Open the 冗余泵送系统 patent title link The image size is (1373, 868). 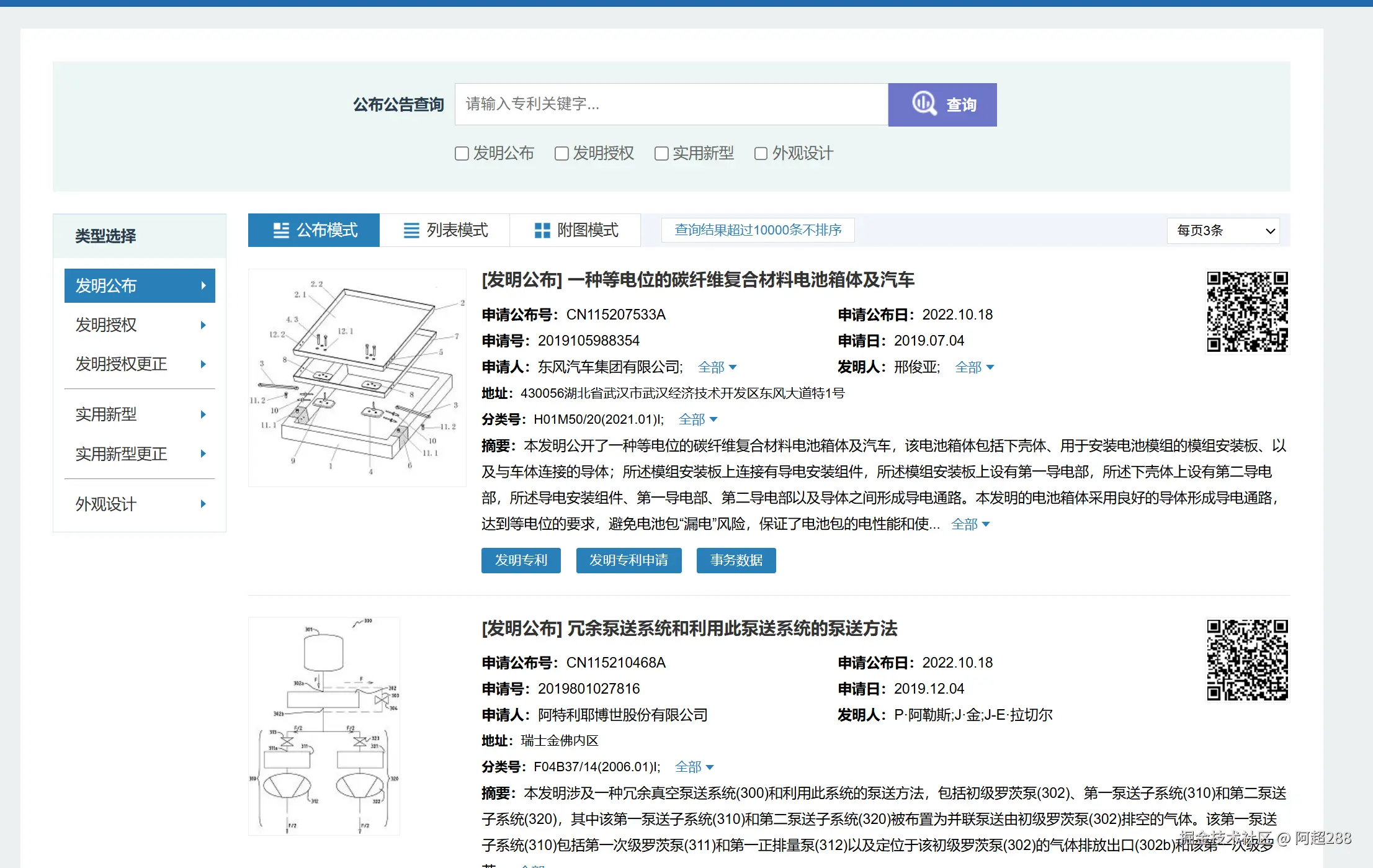click(x=689, y=629)
